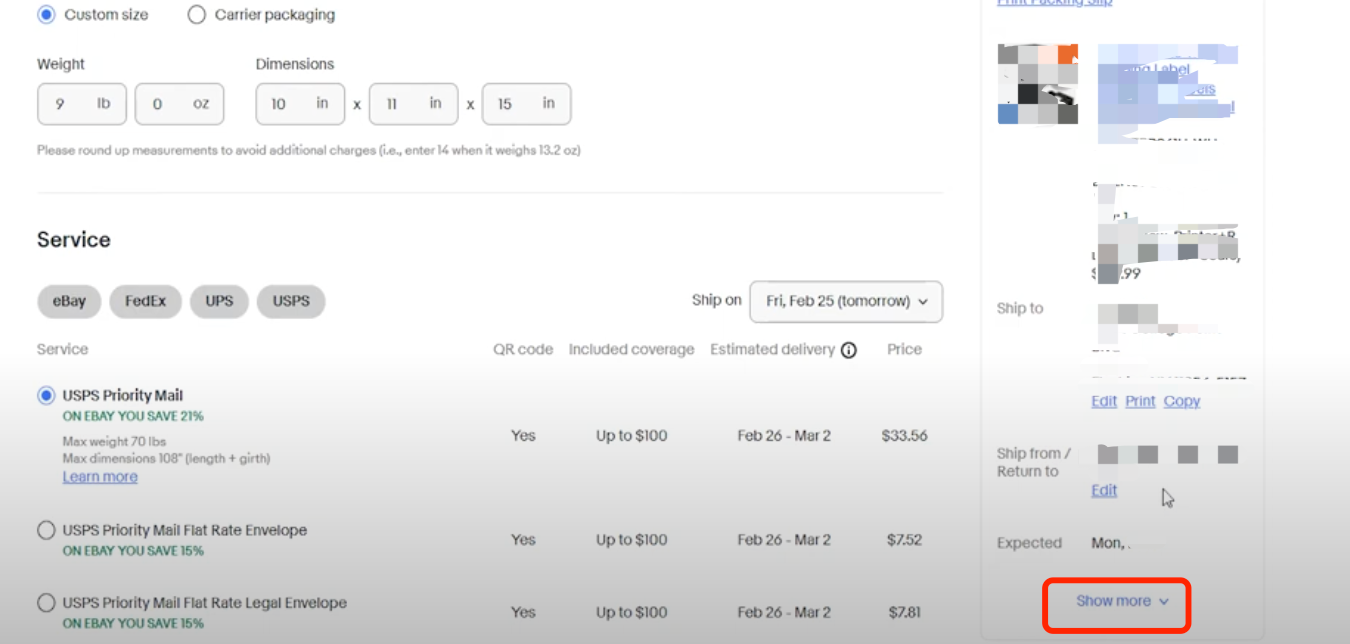Select the Custom size radio option
The height and width of the screenshot is (644, 1350).
tap(46, 15)
